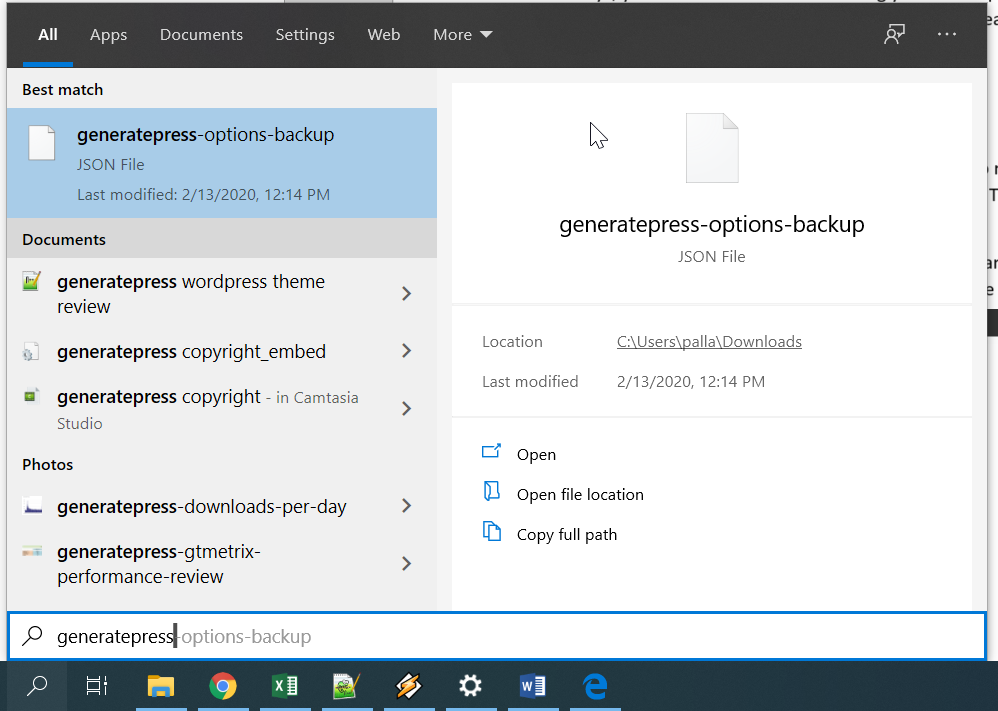Expand arrow for generatepress wordpress theme review
The width and height of the screenshot is (998, 711).
point(407,293)
